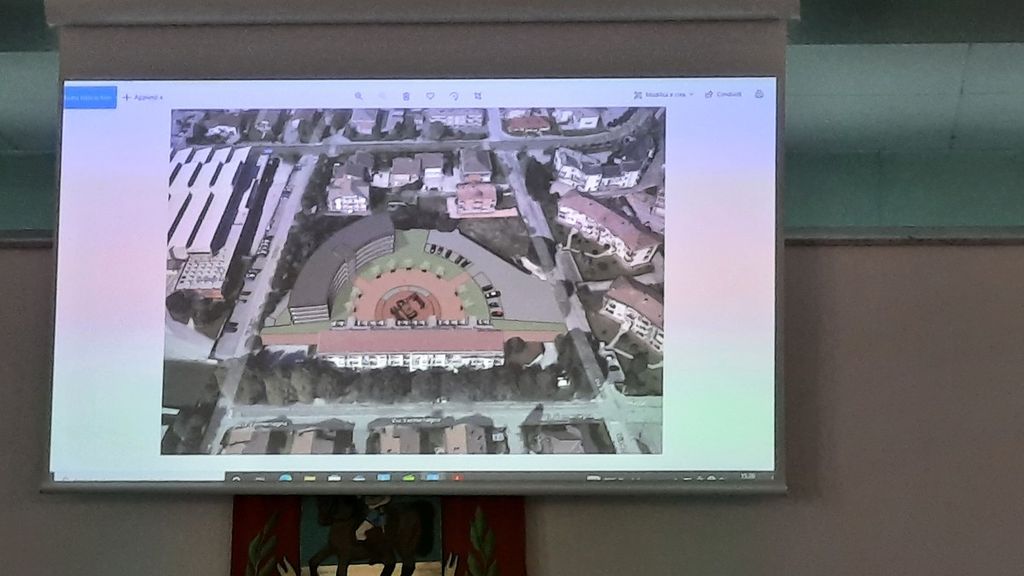Click the red icon in the taskbar
The image size is (1024, 576).
click(458, 477)
